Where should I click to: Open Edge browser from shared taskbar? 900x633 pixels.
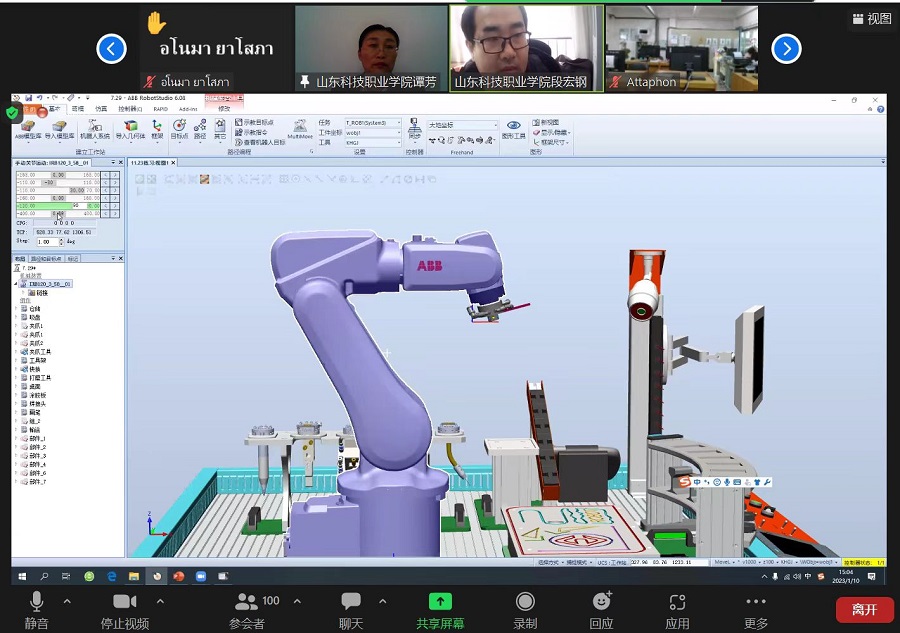coord(111,576)
